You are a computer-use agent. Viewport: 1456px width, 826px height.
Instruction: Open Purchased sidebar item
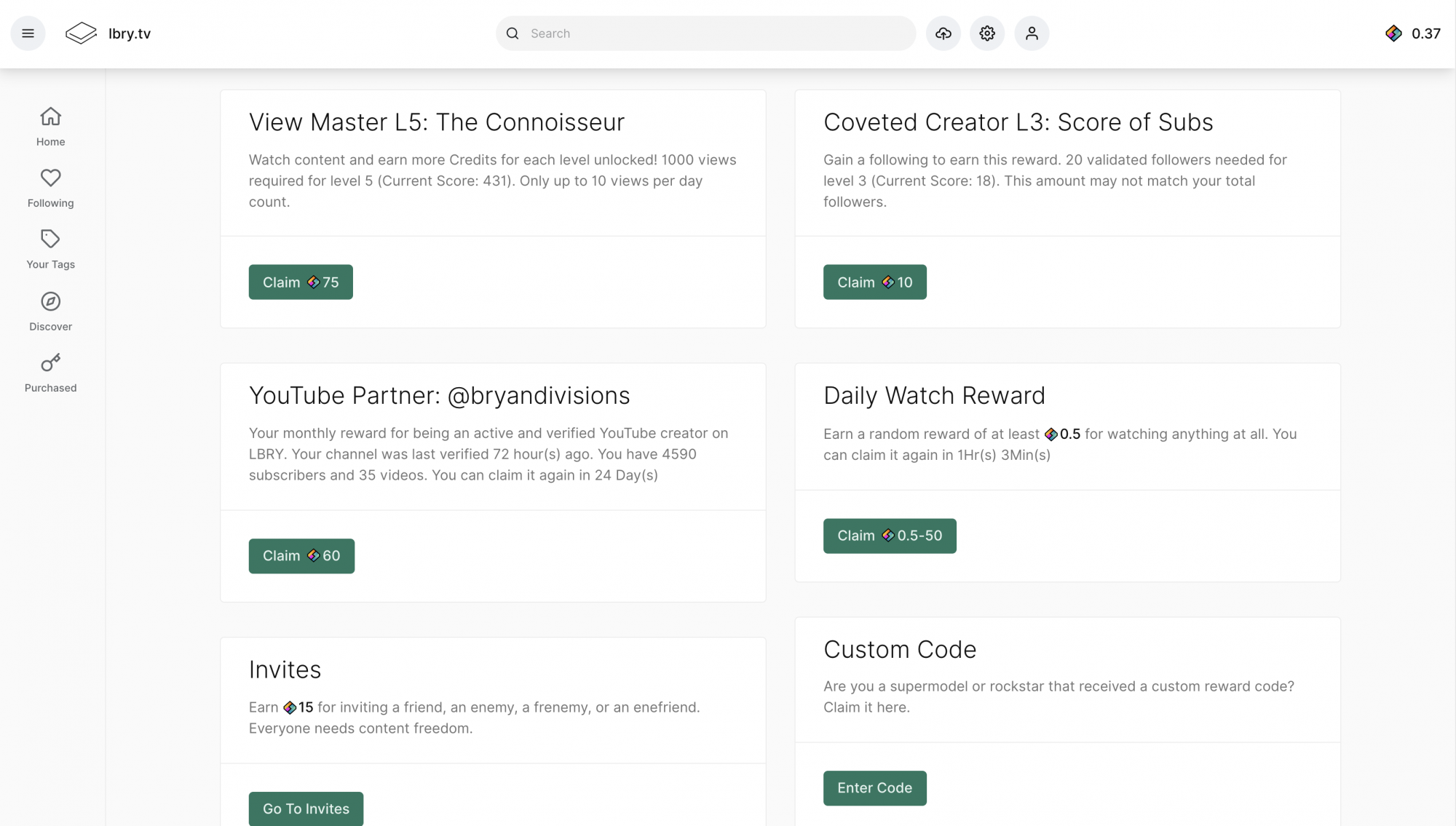(x=50, y=373)
